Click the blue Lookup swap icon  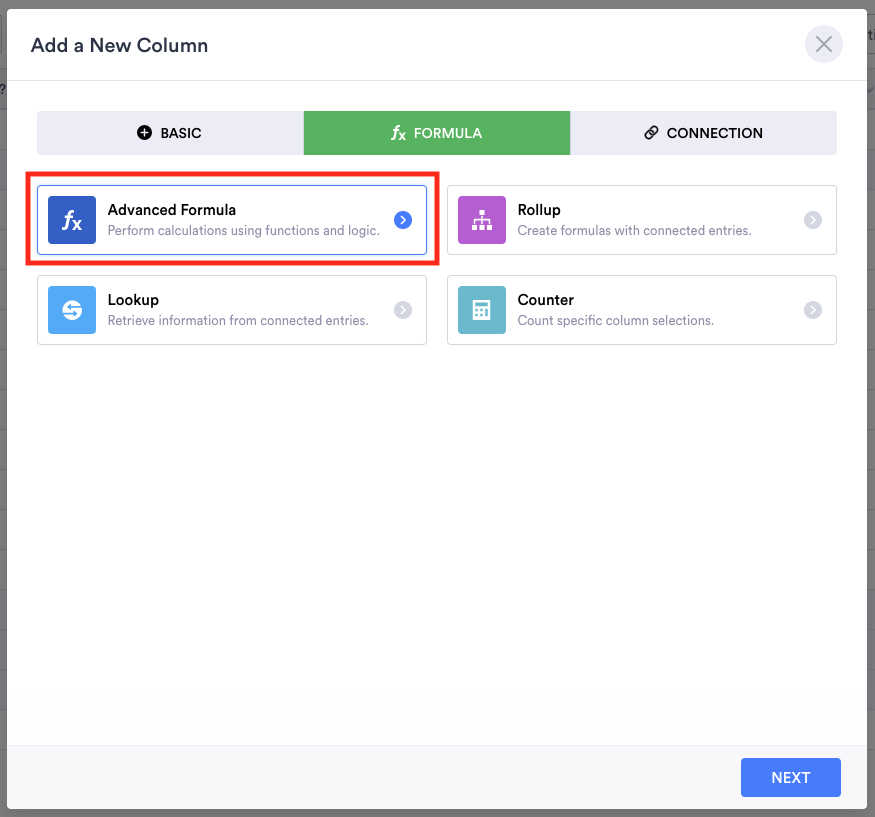[72, 310]
